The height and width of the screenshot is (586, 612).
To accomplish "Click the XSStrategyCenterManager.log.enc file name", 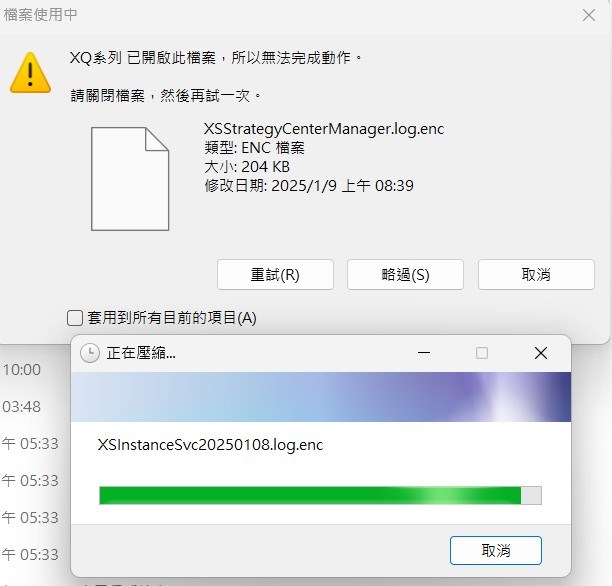I will (324, 129).
